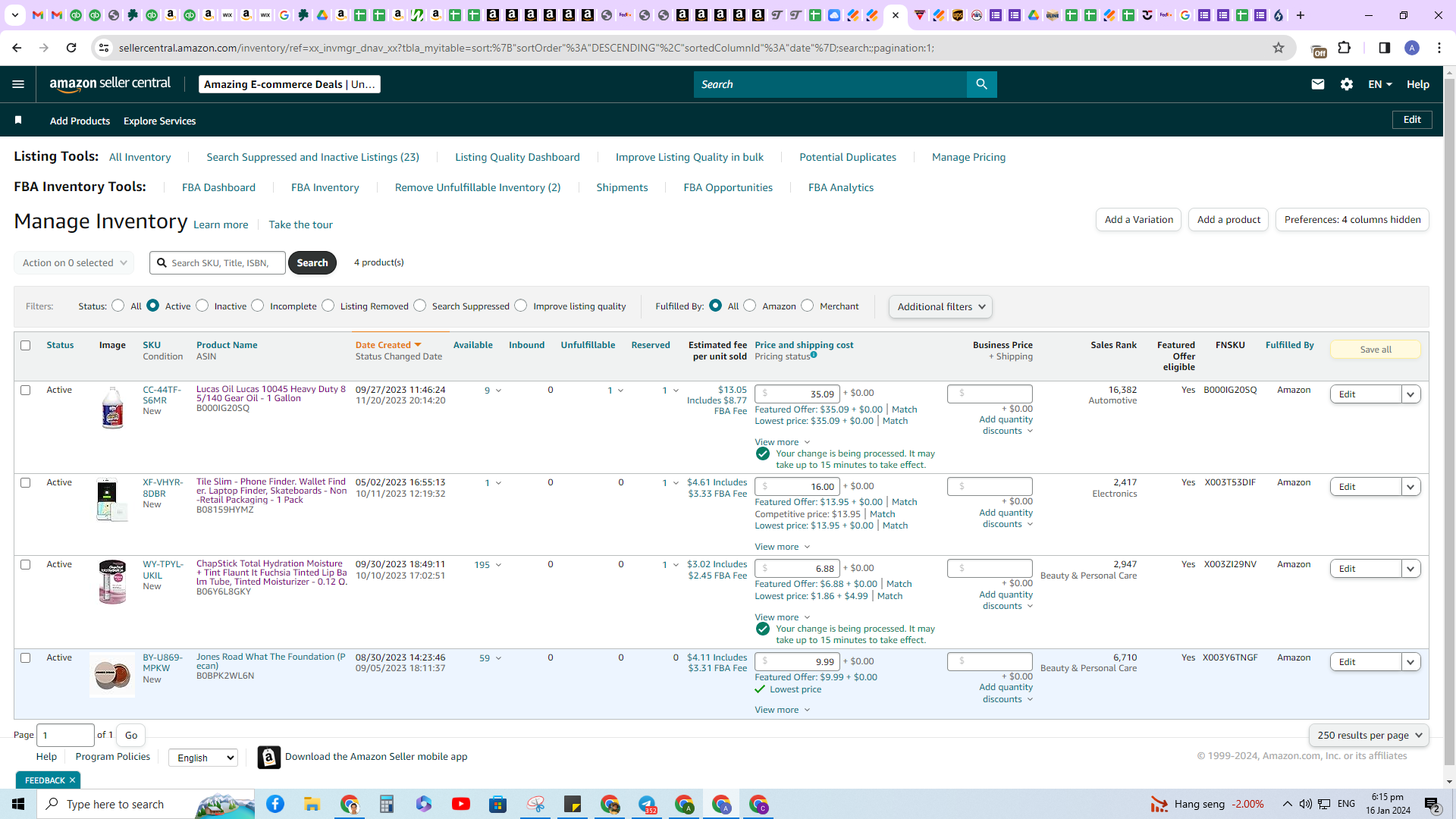Open Preferences: 4 columns hidden
This screenshot has width=1456, height=819.
(x=1352, y=220)
